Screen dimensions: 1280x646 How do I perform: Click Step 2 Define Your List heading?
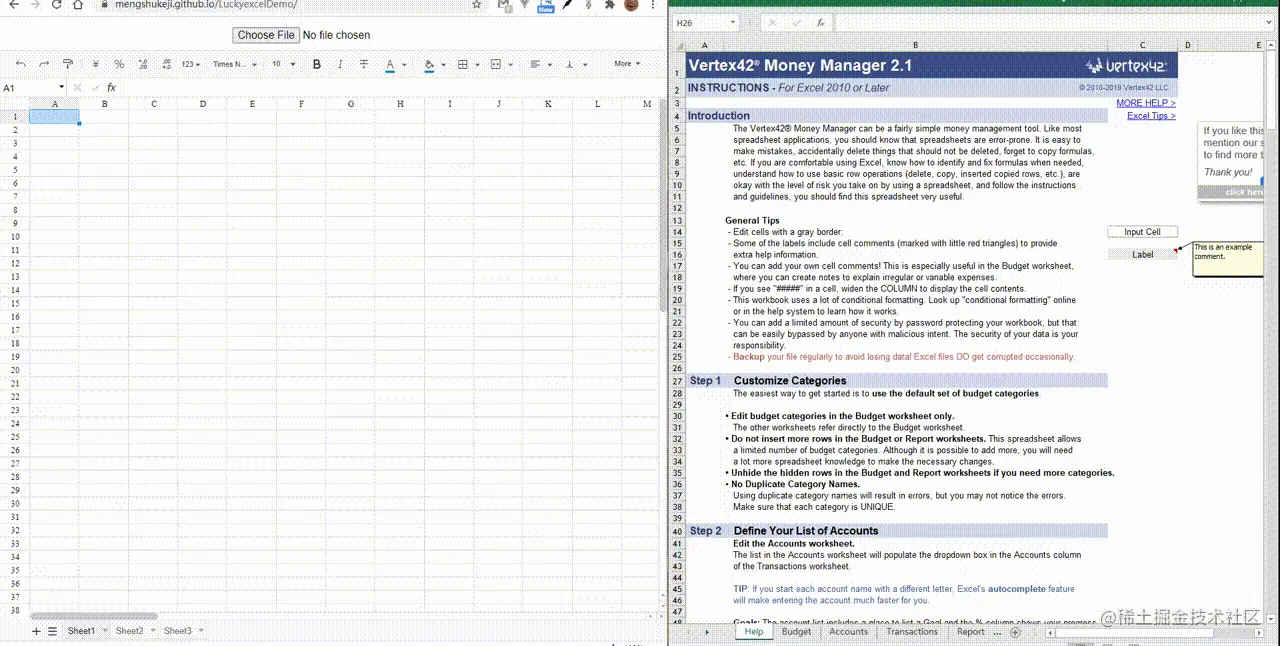pos(784,531)
